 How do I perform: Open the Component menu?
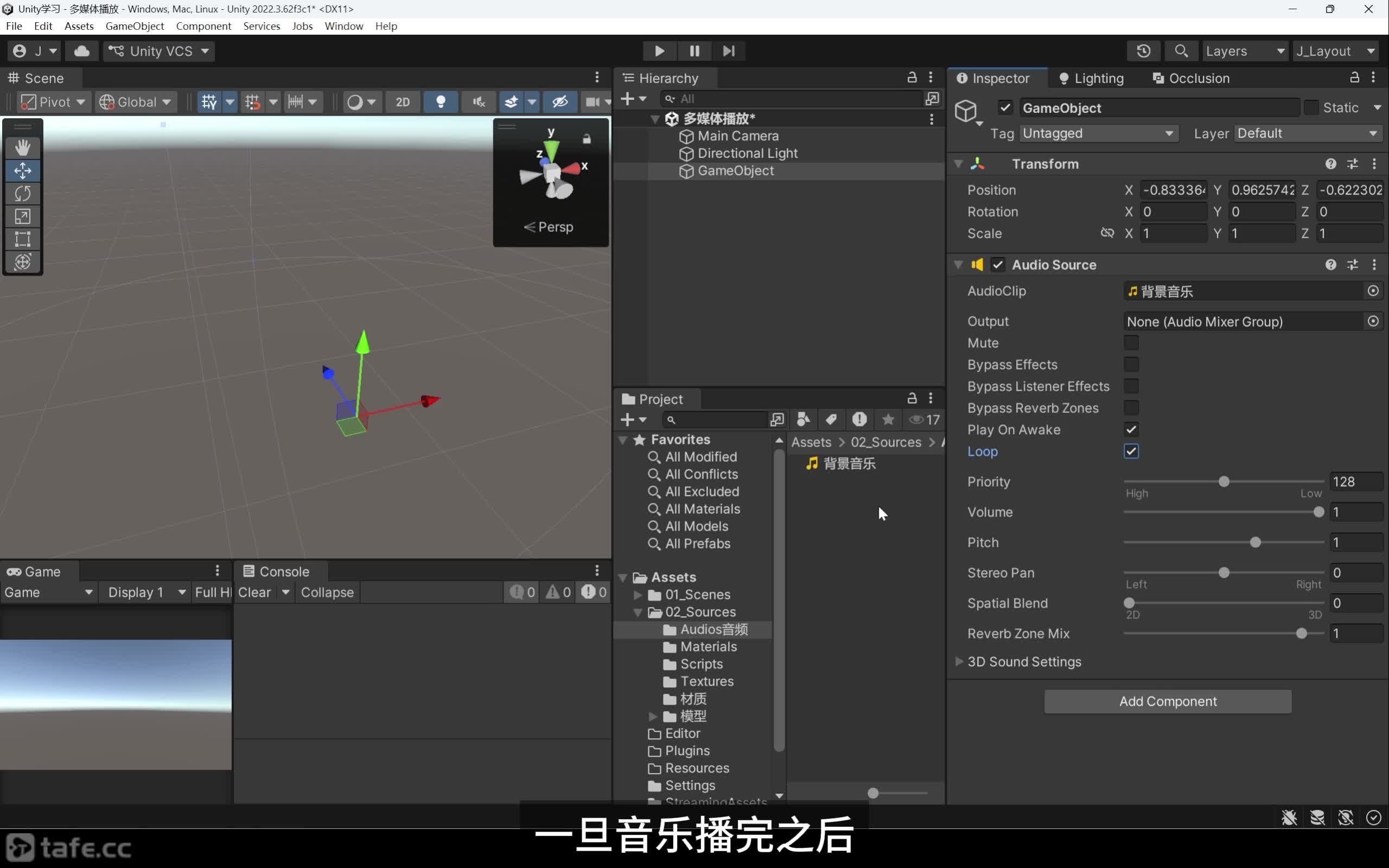pos(203,26)
